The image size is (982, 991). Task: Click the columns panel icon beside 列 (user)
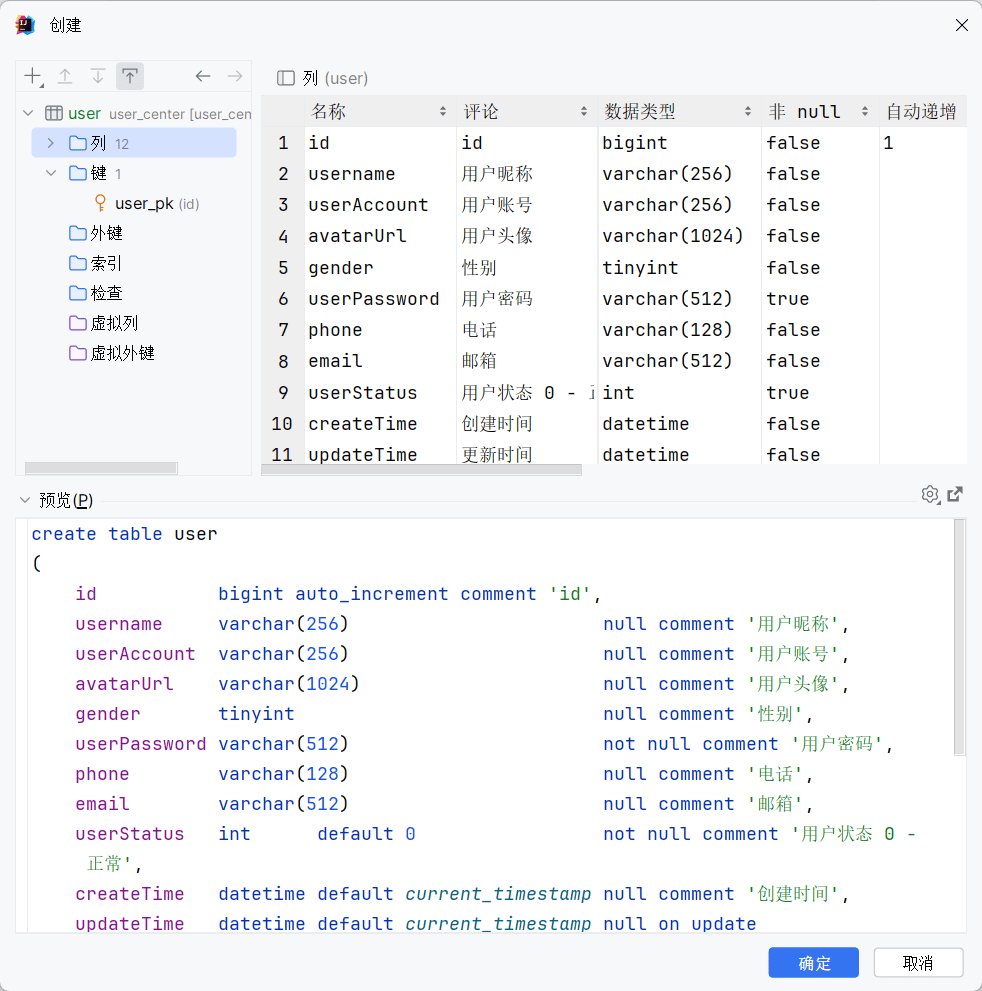click(x=286, y=78)
